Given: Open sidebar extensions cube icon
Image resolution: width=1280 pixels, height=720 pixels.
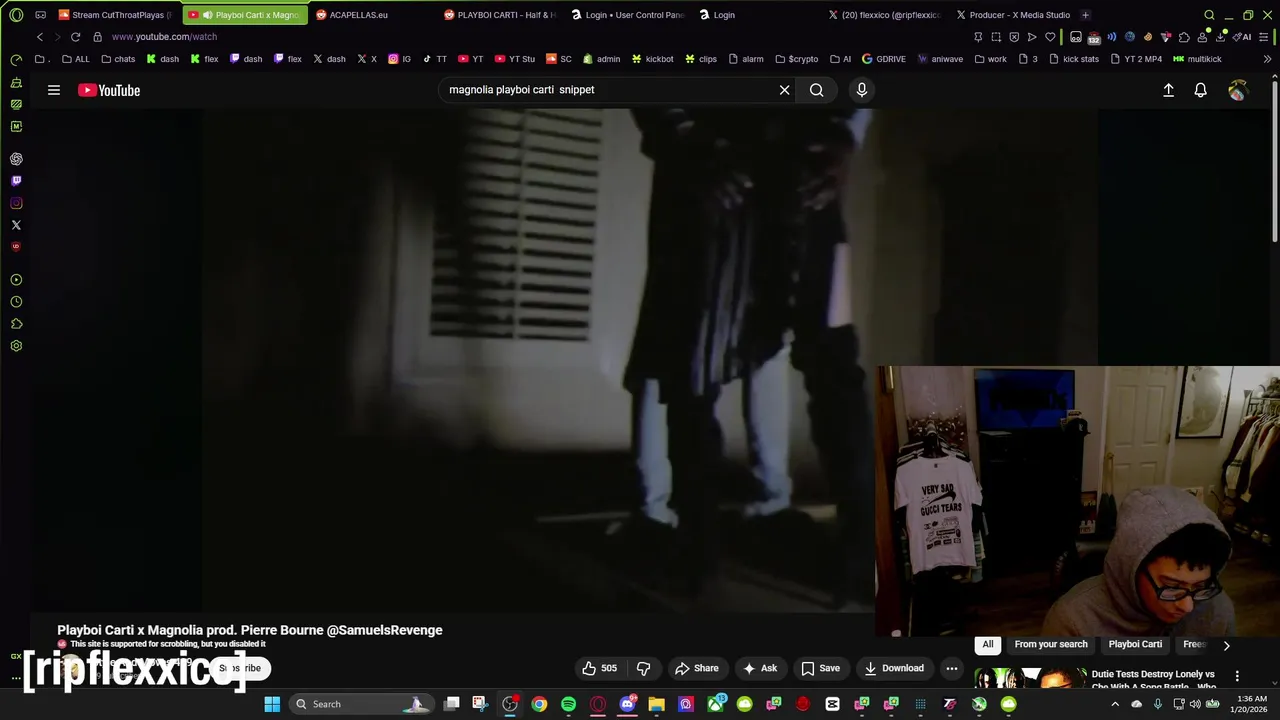Looking at the screenshot, I should [16, 324].
